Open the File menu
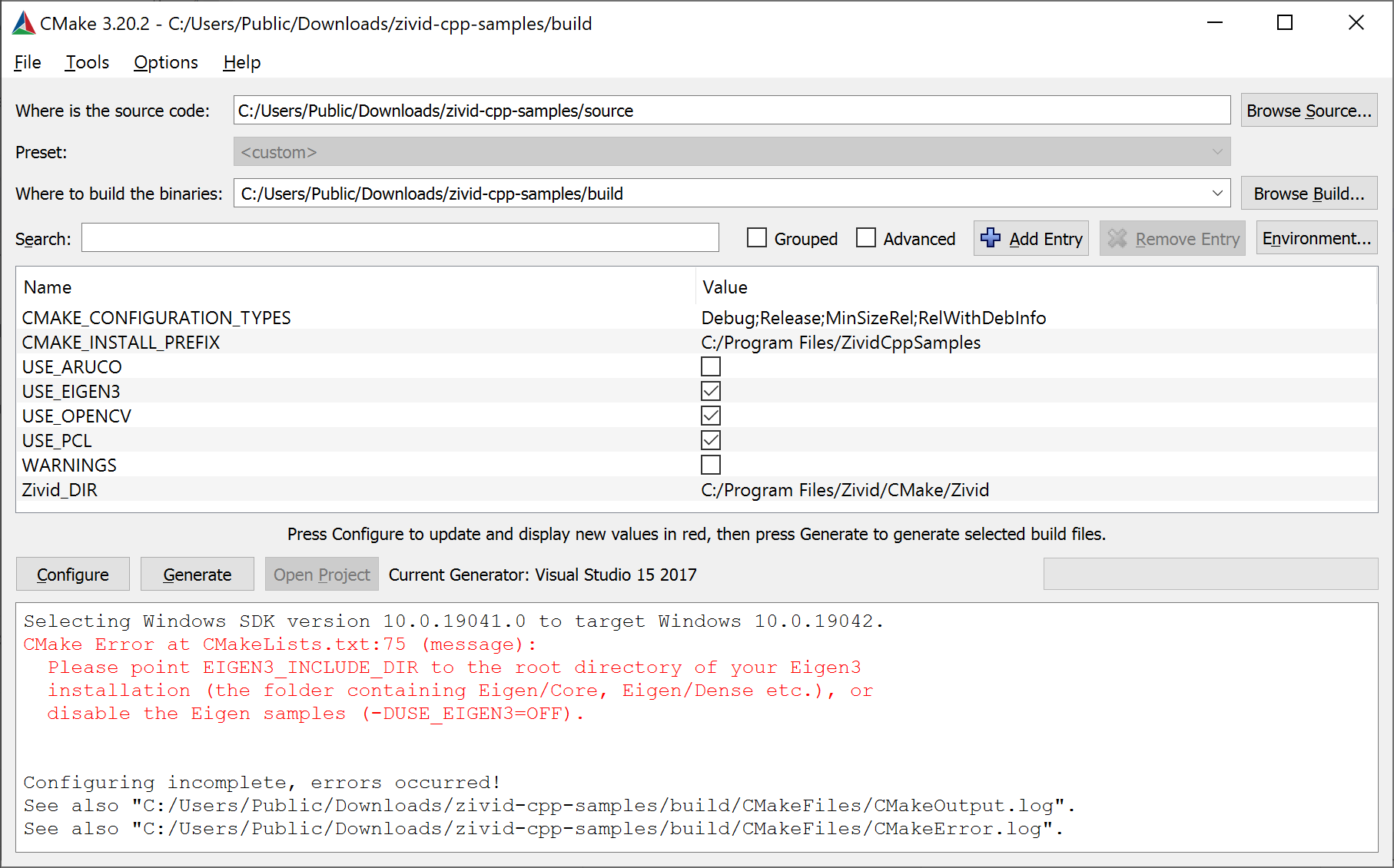1394x868 pixels. [x=28, y=62]
